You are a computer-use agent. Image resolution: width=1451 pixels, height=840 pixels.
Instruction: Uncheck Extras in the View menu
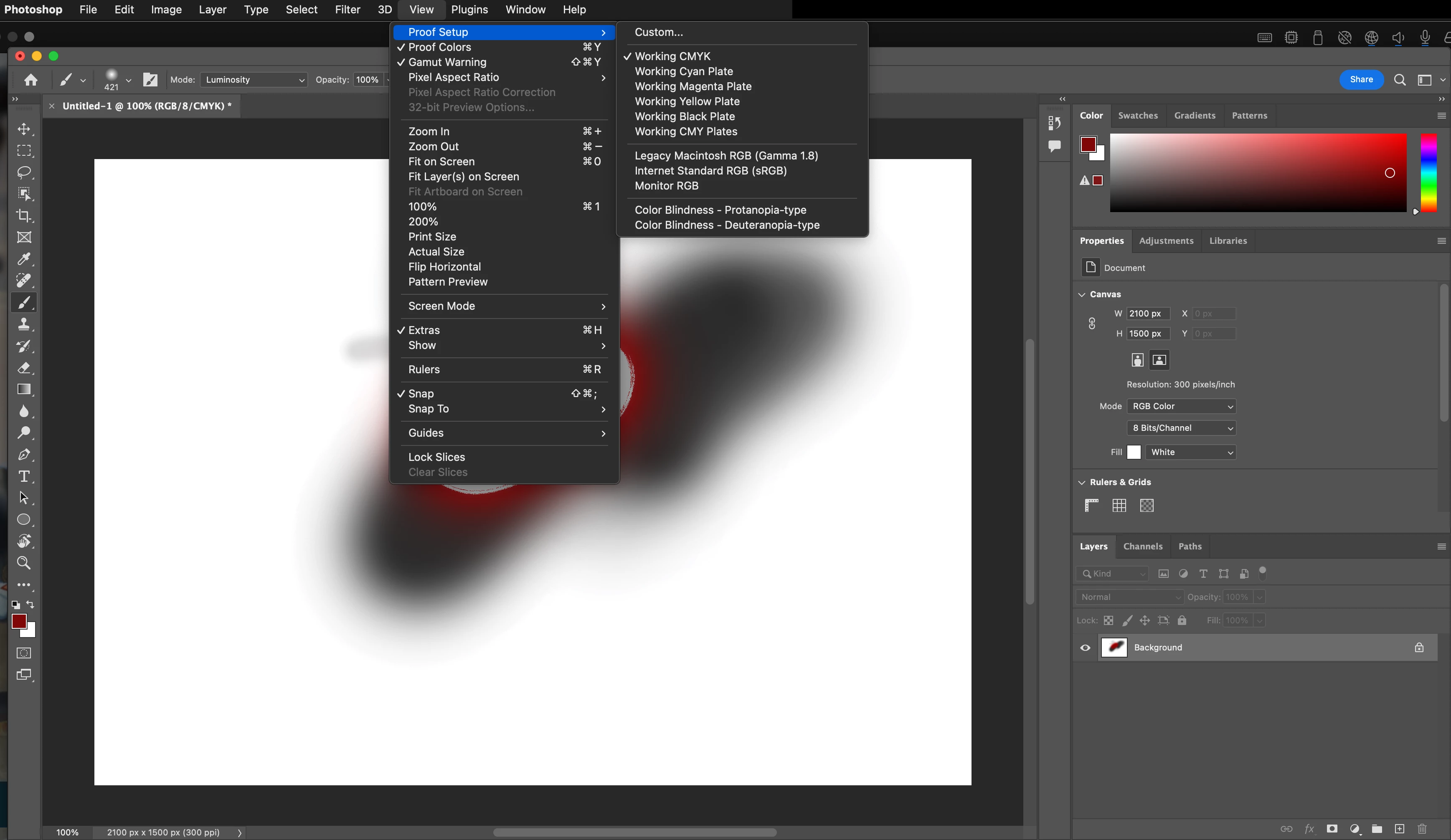(x=424, y=330)
